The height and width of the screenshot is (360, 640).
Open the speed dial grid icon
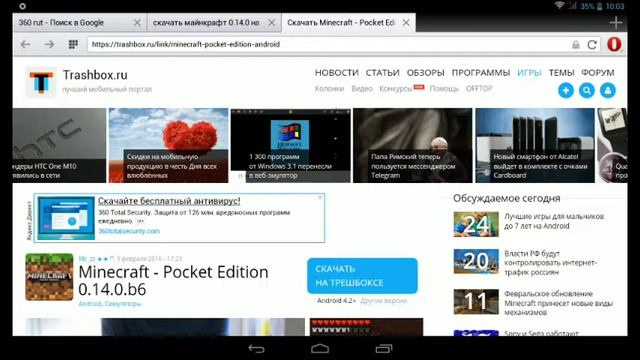coord(73,44)
